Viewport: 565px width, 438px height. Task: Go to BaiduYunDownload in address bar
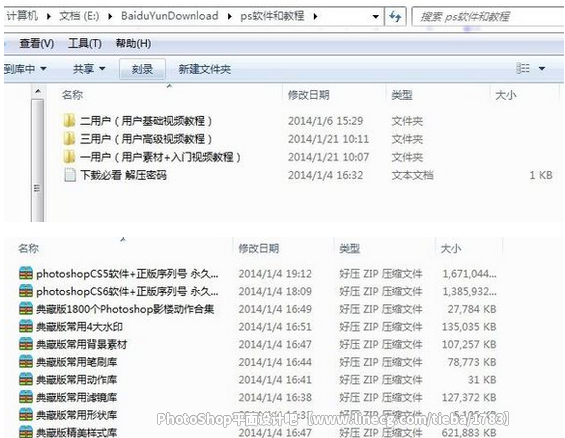pyautogui.click(x=170, y=16)
